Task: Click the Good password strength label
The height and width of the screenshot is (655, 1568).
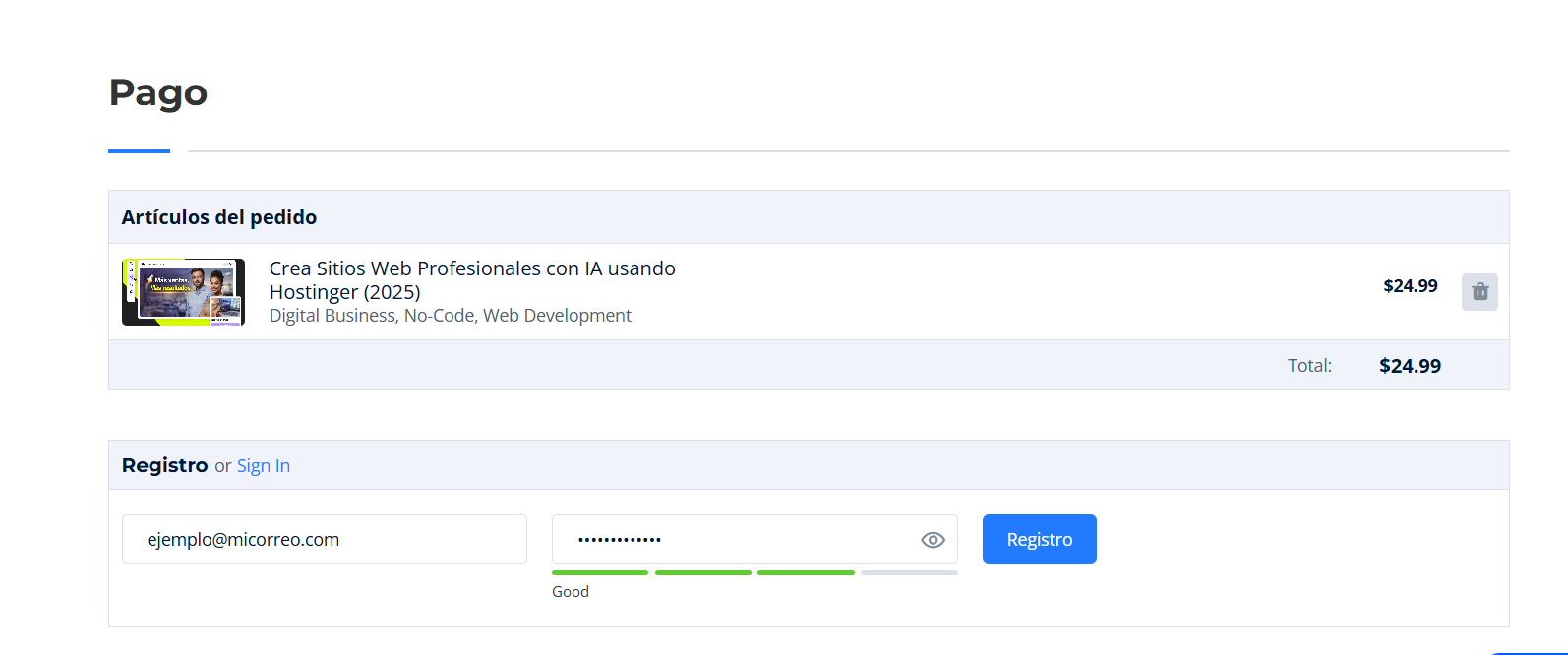Action: 570,592
